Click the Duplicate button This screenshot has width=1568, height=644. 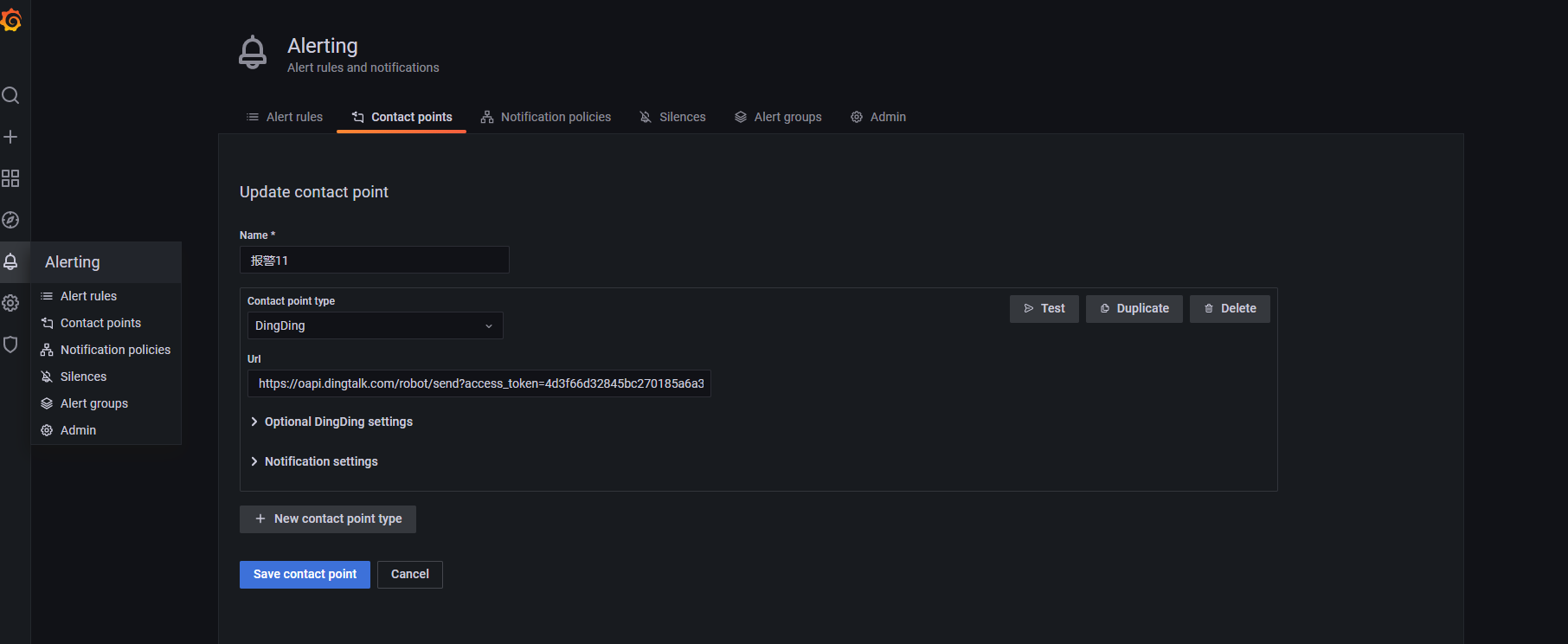click(1134, 309)
